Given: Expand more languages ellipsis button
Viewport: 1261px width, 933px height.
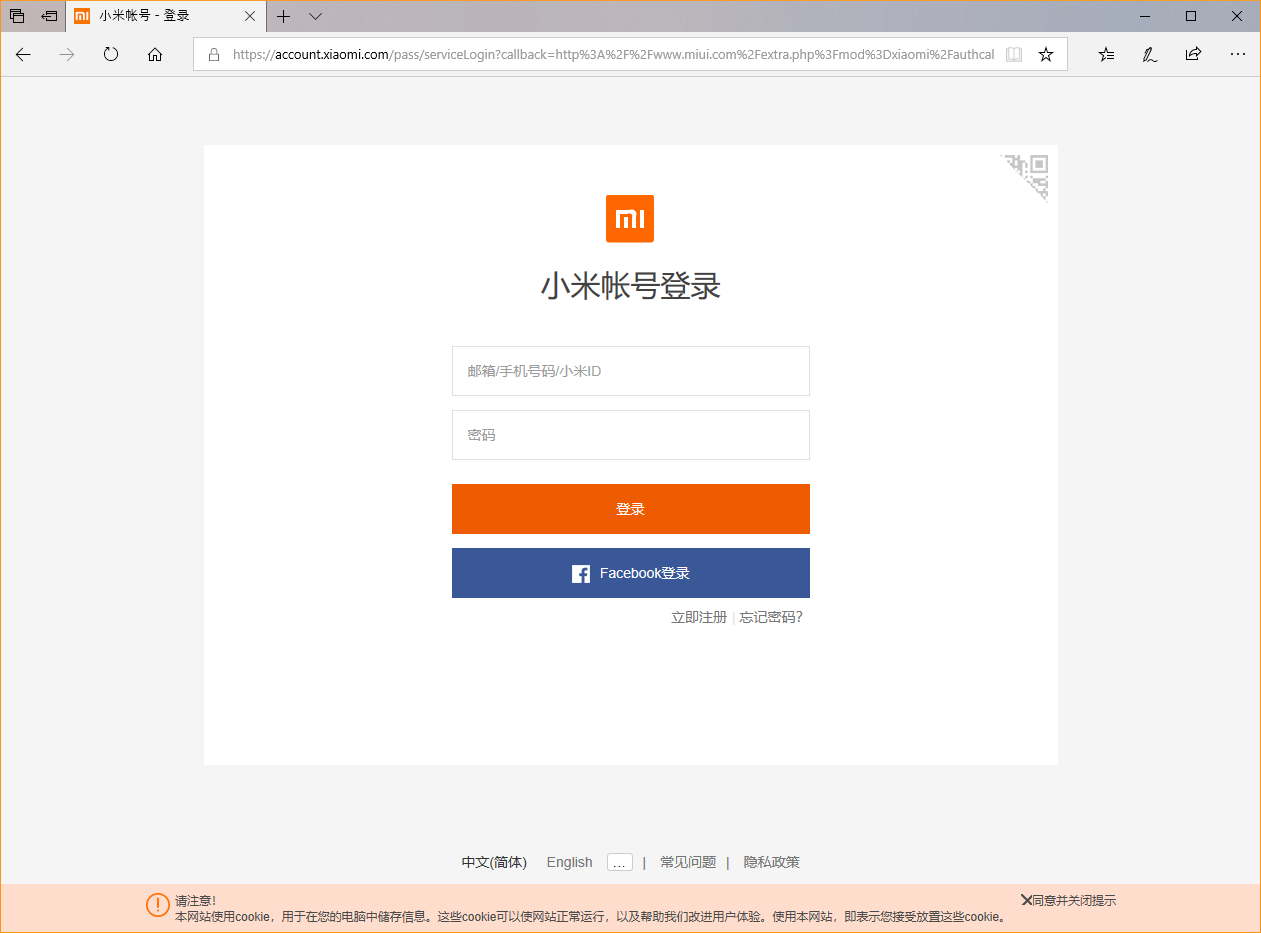Looking at the screenshot, I should coord(620,862).
